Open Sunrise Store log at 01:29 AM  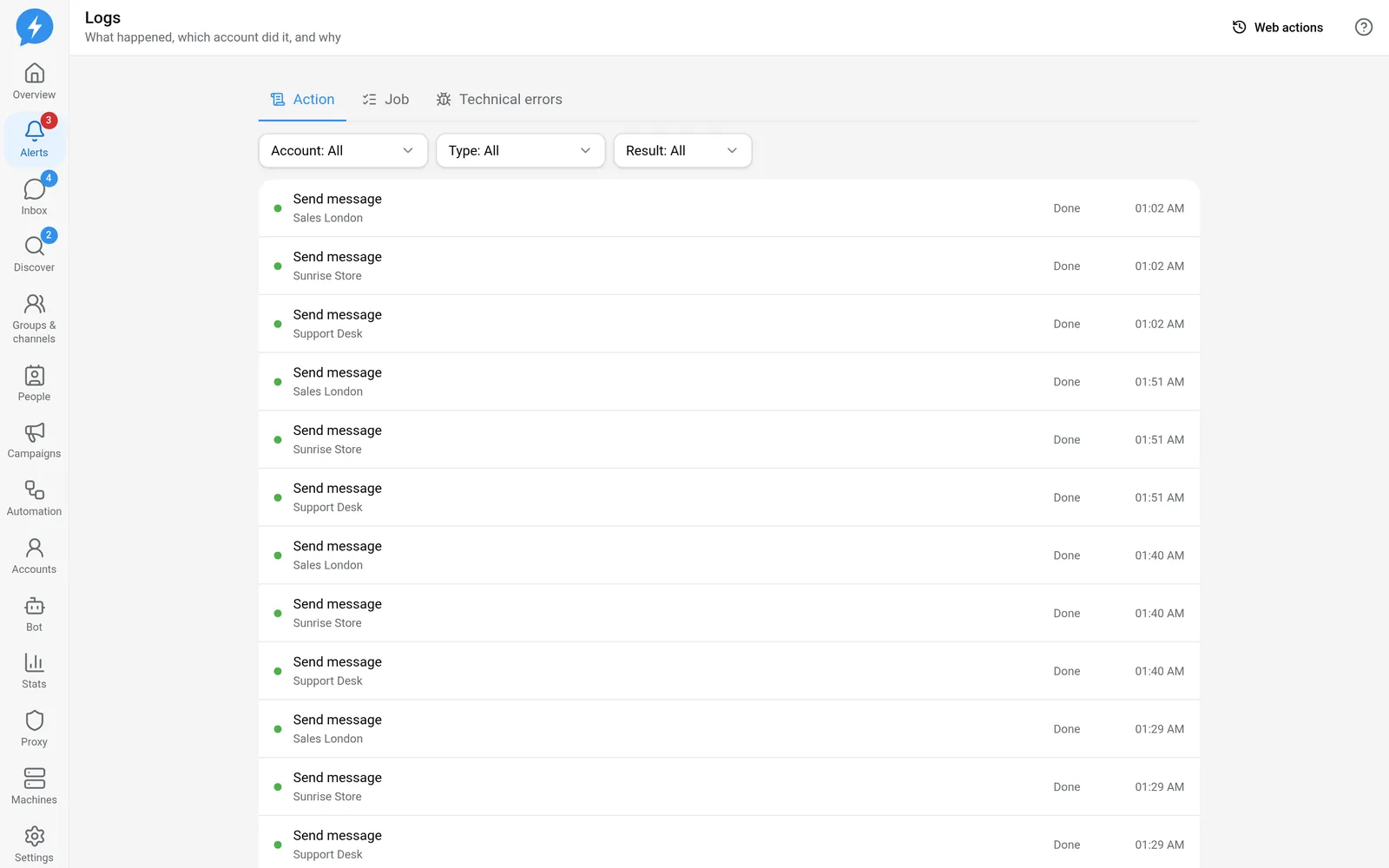pos(729,787)
